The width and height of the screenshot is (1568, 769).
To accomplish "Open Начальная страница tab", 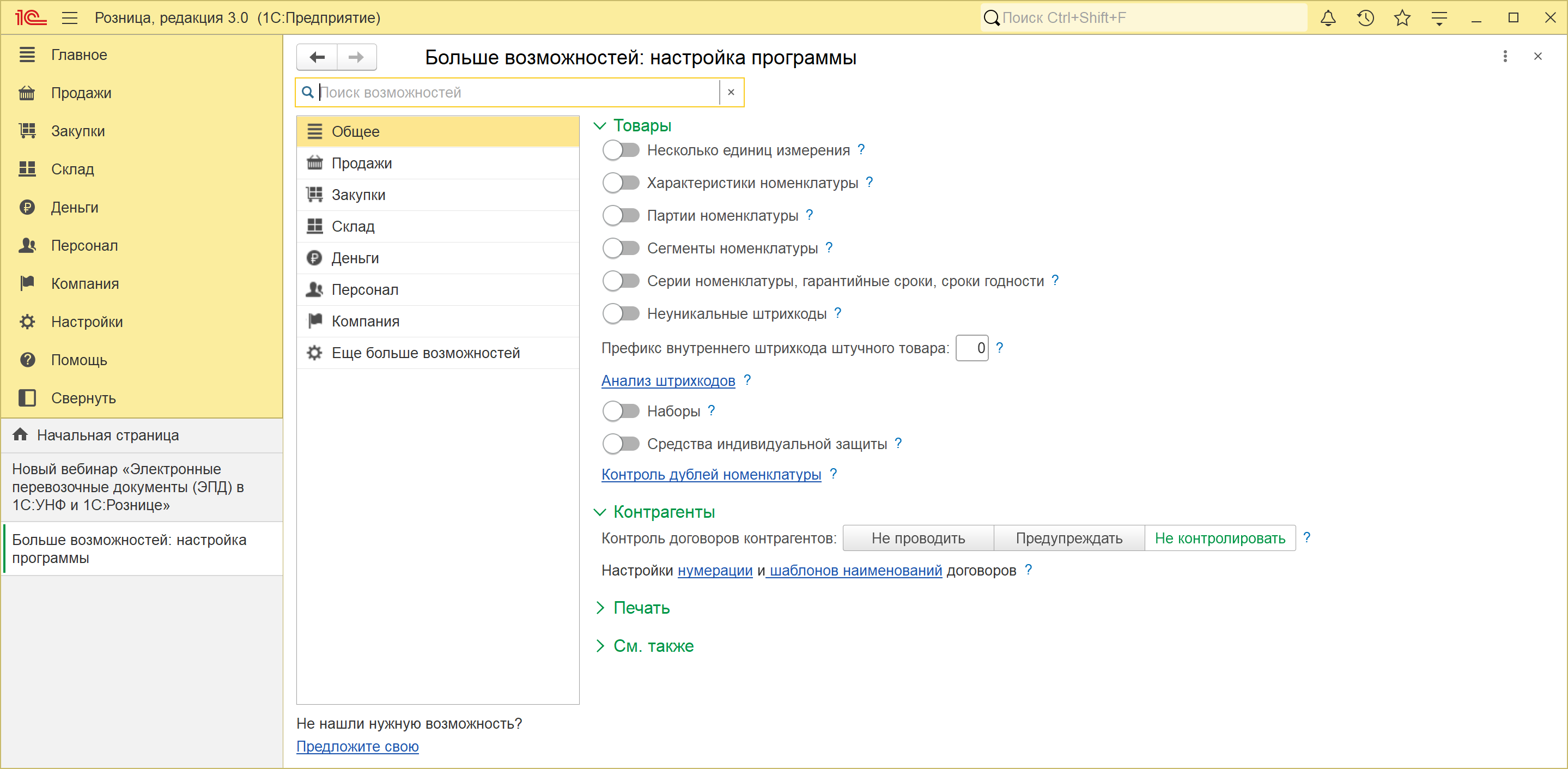I will [141, 435].
